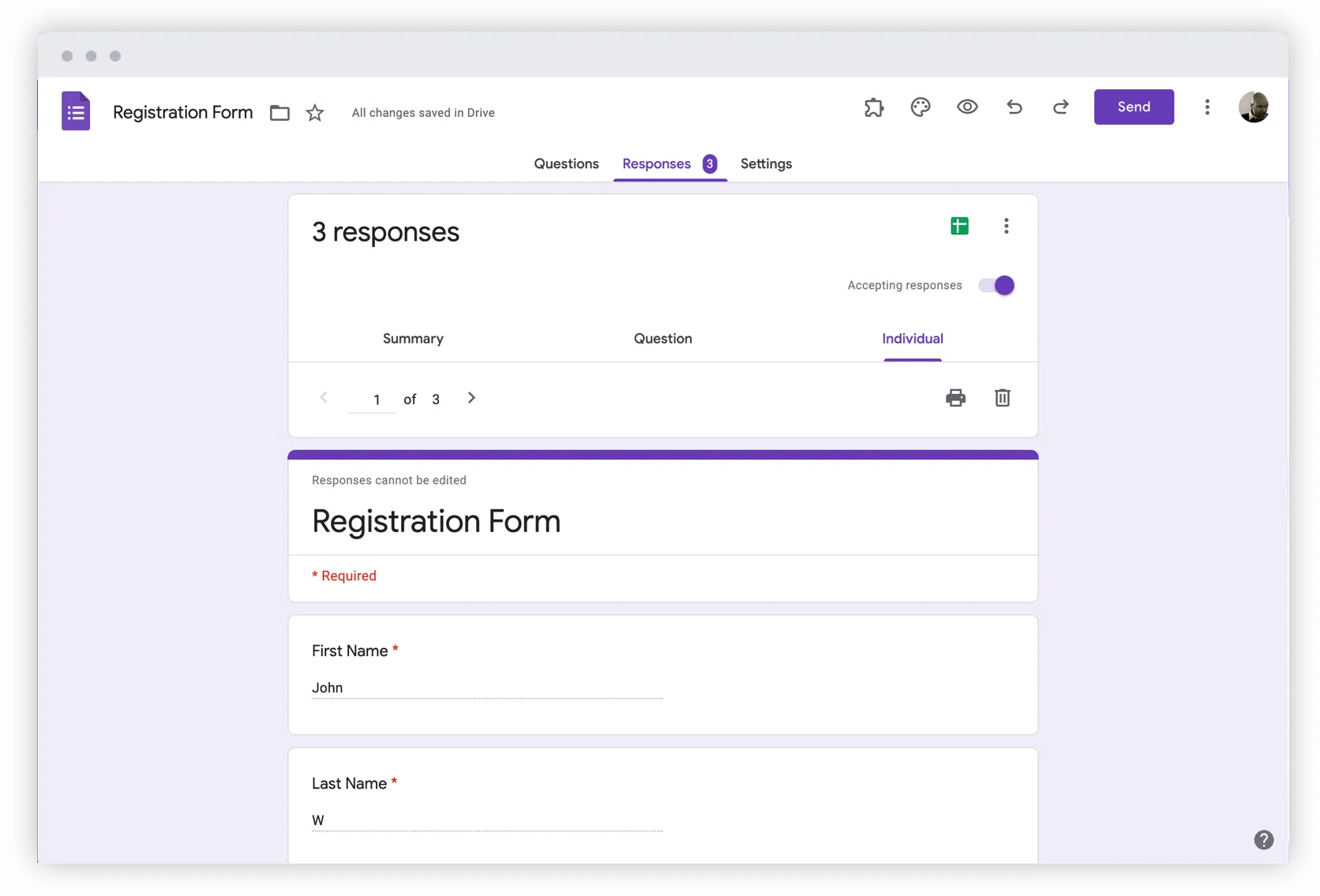Star the Registration Form
Viewport: 1320px width, 896px height.
point(314,113)
